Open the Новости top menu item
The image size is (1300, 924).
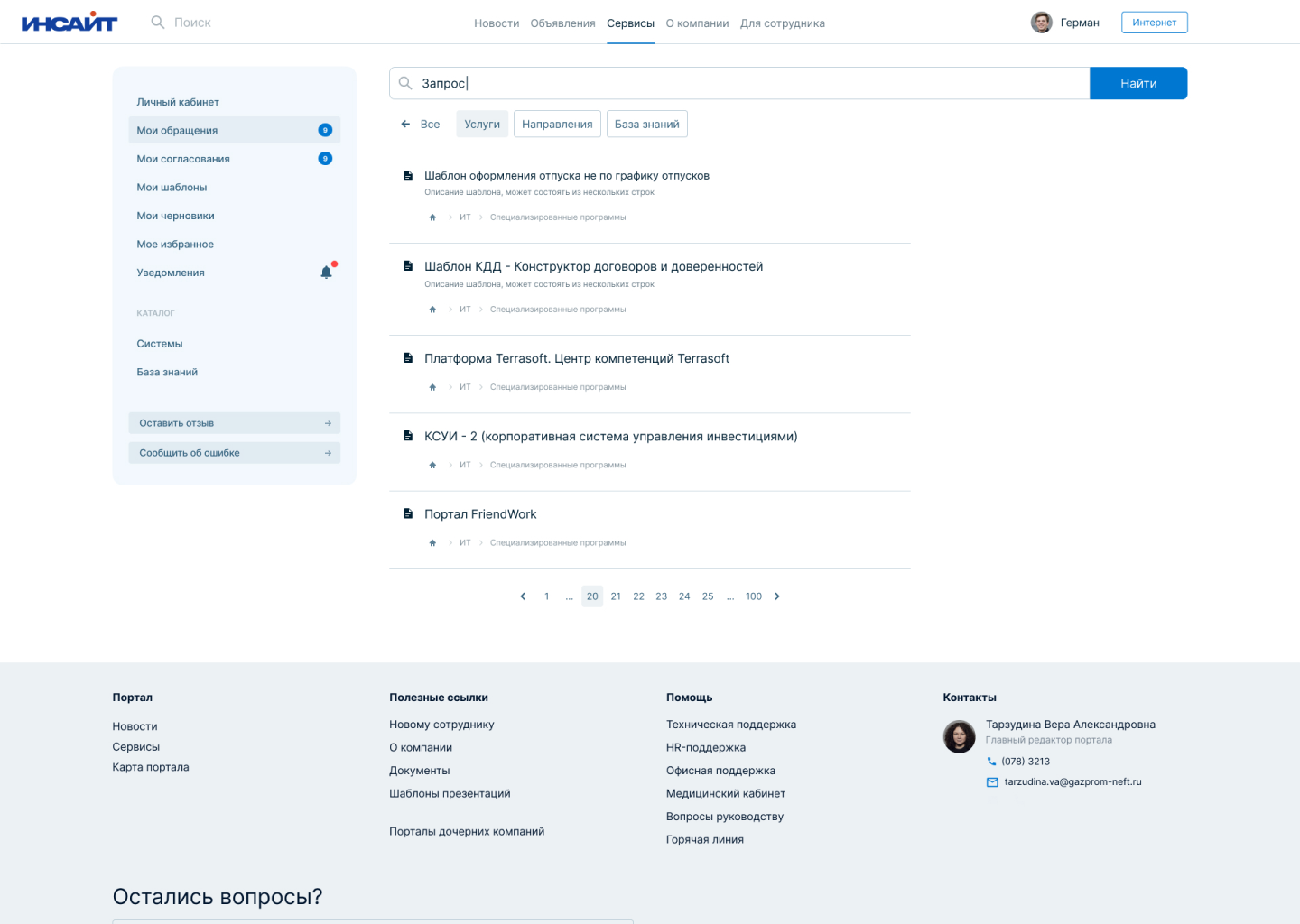point(497,23)
